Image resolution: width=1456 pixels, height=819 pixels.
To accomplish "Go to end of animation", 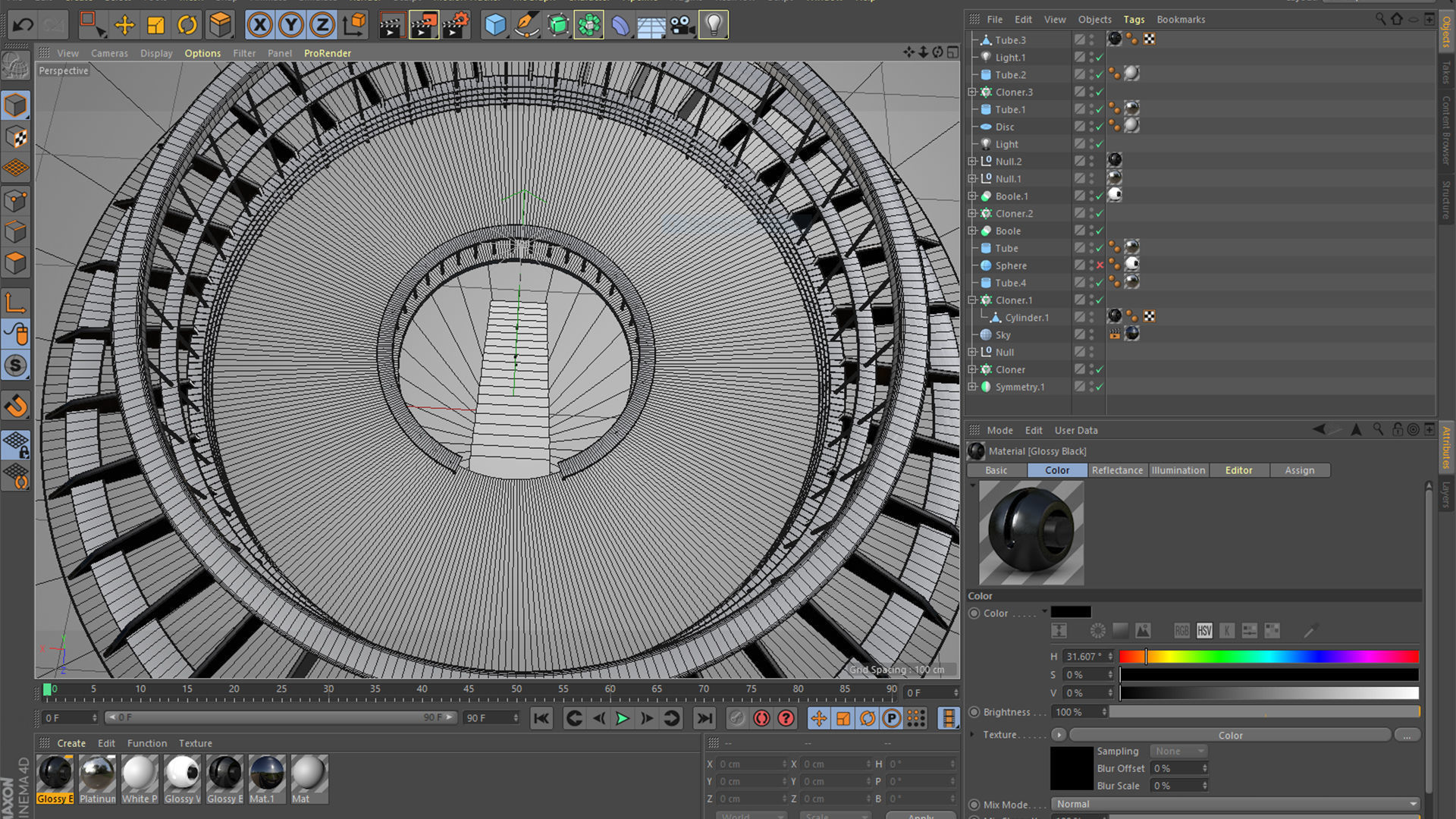I will coord(704,718).
